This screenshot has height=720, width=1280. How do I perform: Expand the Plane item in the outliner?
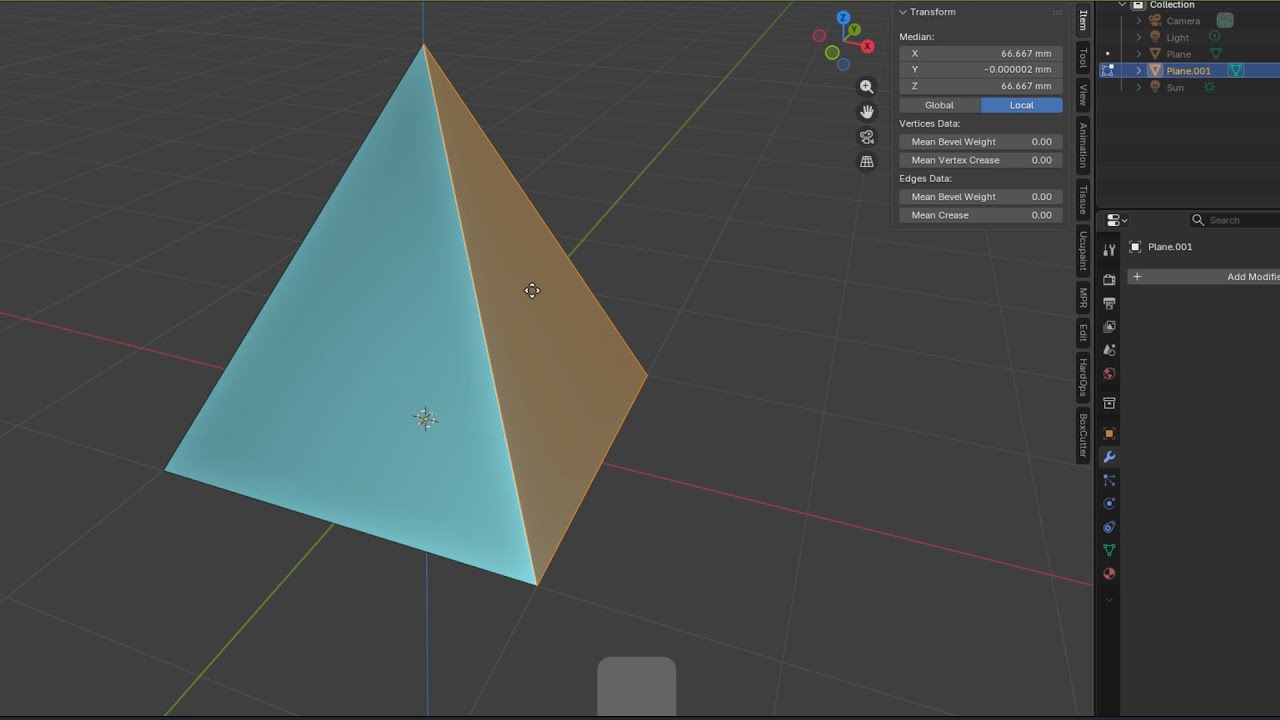point(1138,54)
